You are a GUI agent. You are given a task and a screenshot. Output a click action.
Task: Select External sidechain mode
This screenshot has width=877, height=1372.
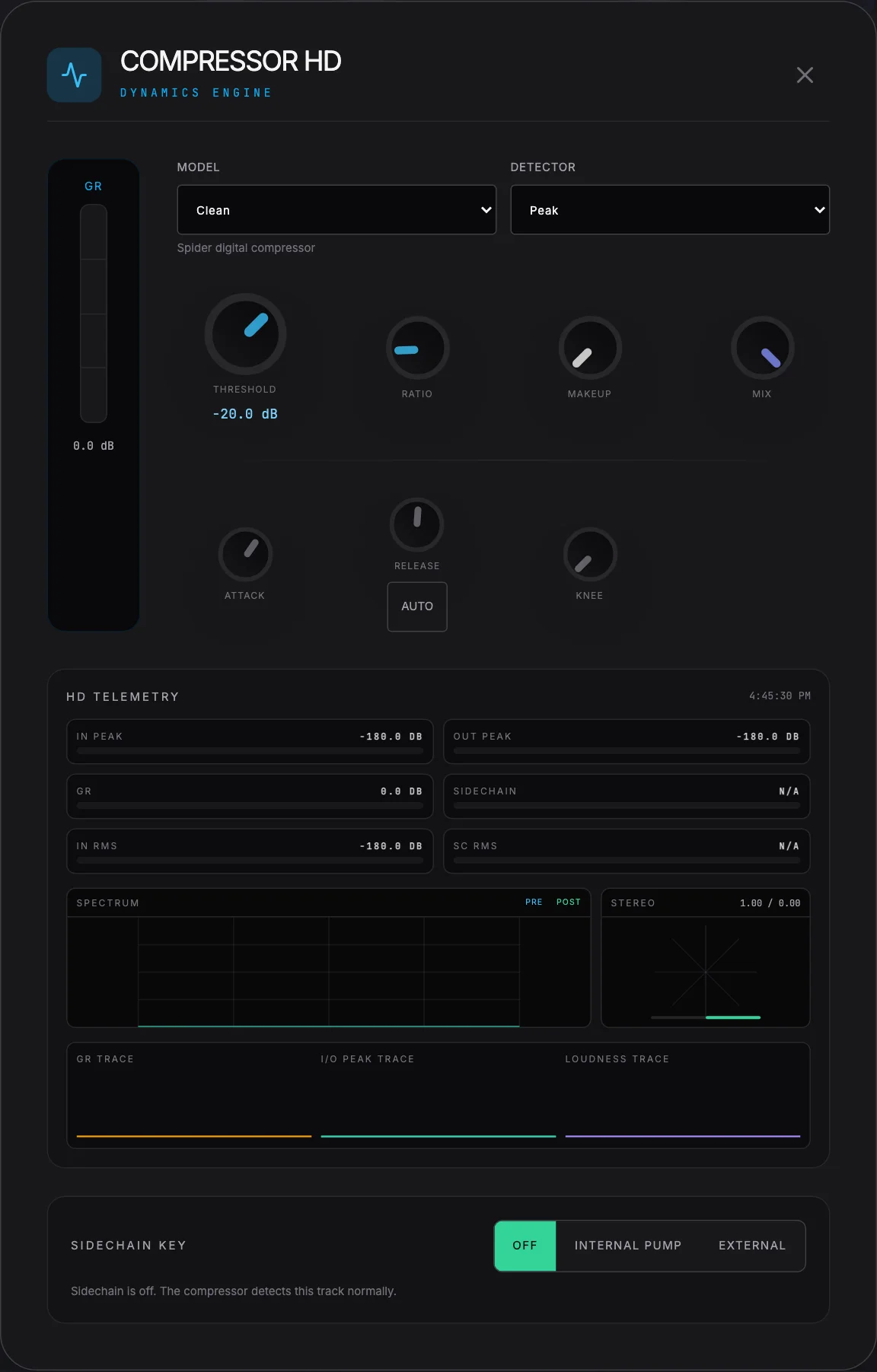(752, 1246)
